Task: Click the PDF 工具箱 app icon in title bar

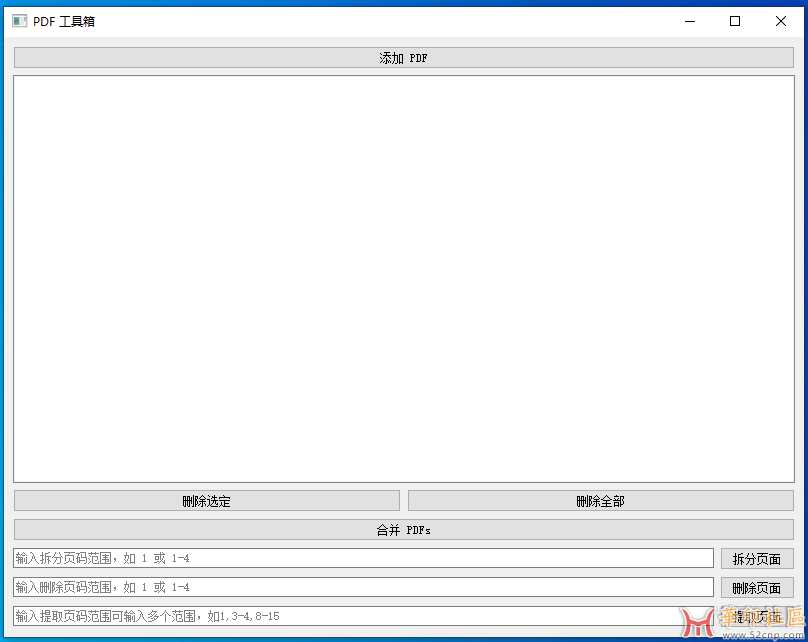Action: (20, 21)
